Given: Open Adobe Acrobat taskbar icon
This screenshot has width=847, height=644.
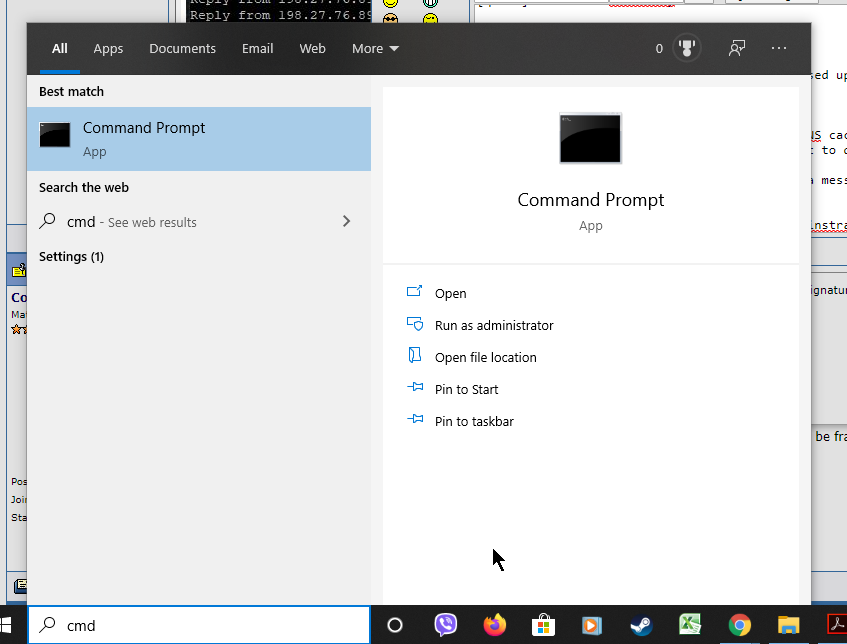Looking at the screenshot, I should click(x=837, y=625).
